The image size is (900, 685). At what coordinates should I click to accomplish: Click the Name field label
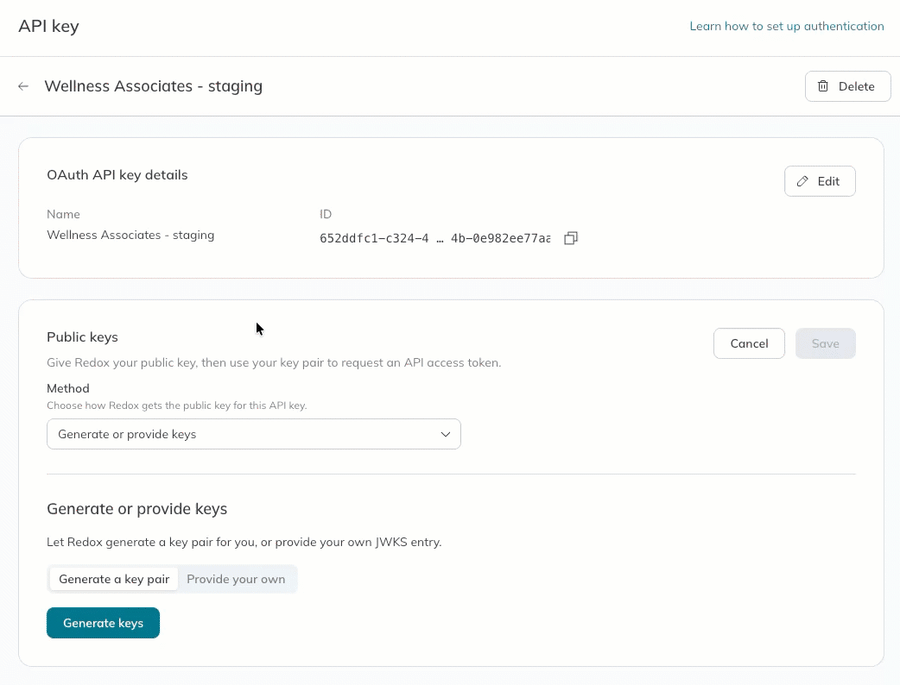coord(63,214)
